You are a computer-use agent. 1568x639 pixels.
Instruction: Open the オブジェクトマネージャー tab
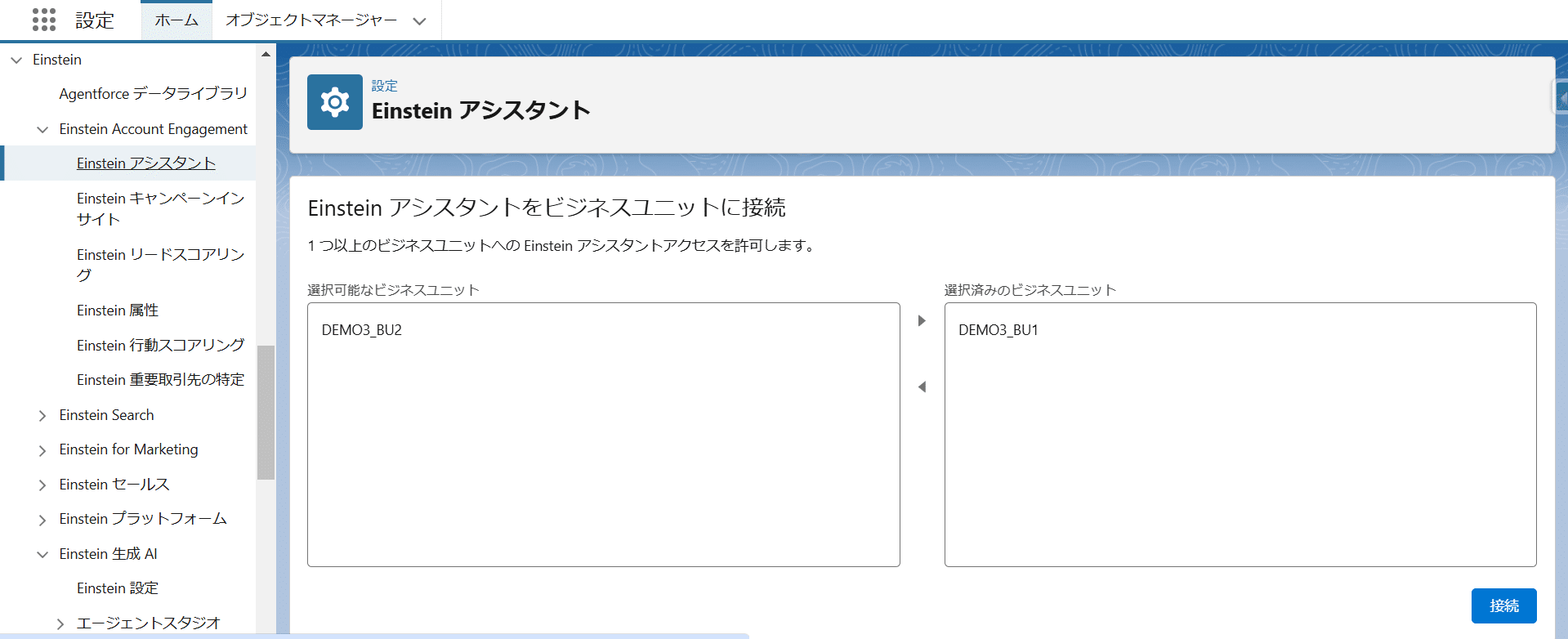click(311, 20)
